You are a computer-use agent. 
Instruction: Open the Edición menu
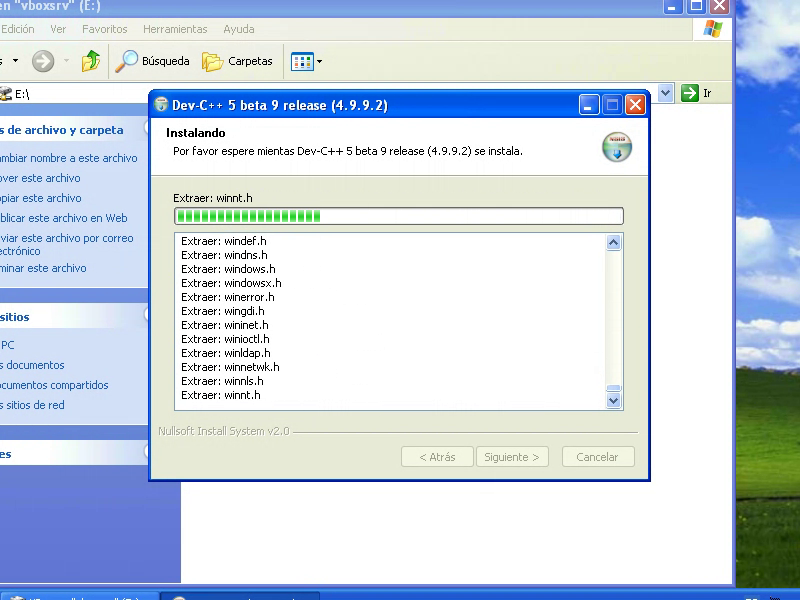tap(18, 29)
